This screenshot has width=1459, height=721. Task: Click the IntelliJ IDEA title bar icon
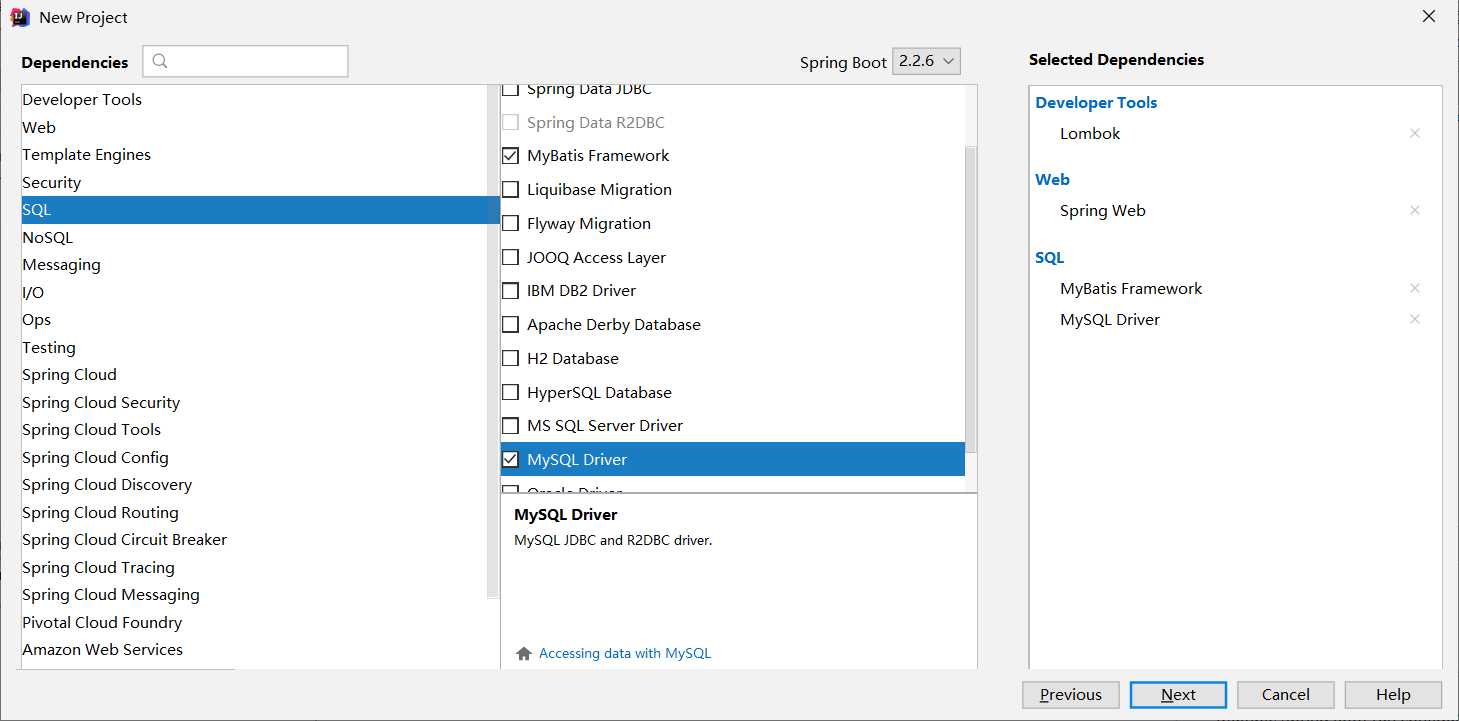pos(20,17)
